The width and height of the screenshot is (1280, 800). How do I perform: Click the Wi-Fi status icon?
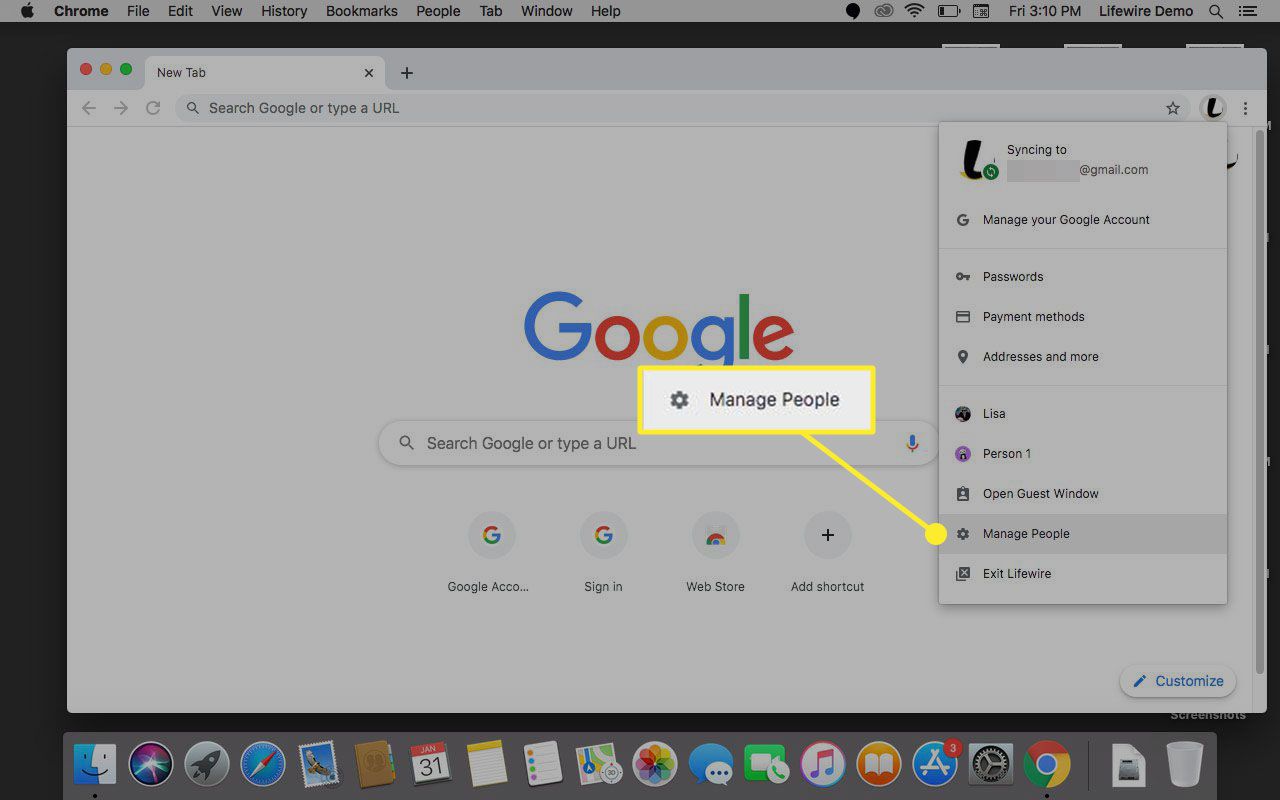pyautogui.click(x=914, y=11)
